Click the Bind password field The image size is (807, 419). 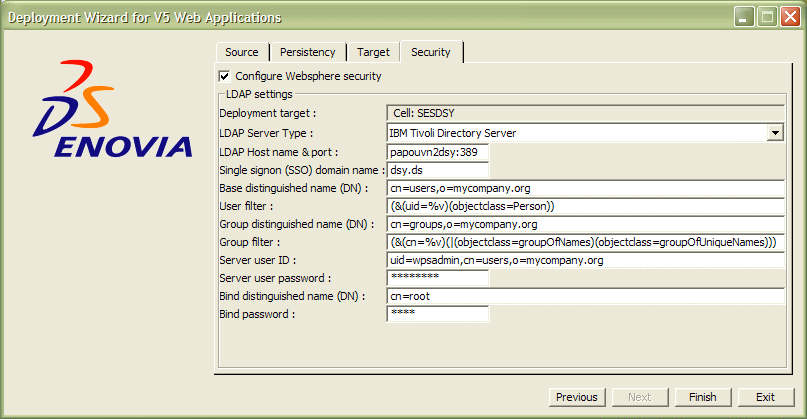point(437,314)
